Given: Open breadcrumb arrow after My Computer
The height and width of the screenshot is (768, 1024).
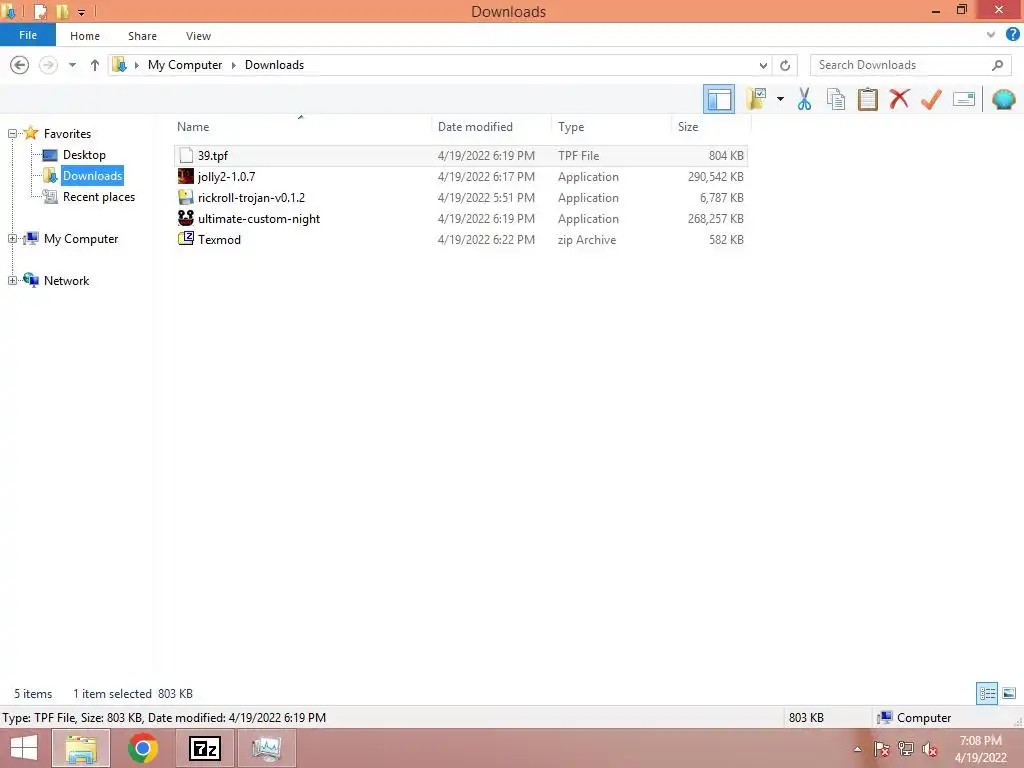Looking at the screenshot, I should coord(234,65).
